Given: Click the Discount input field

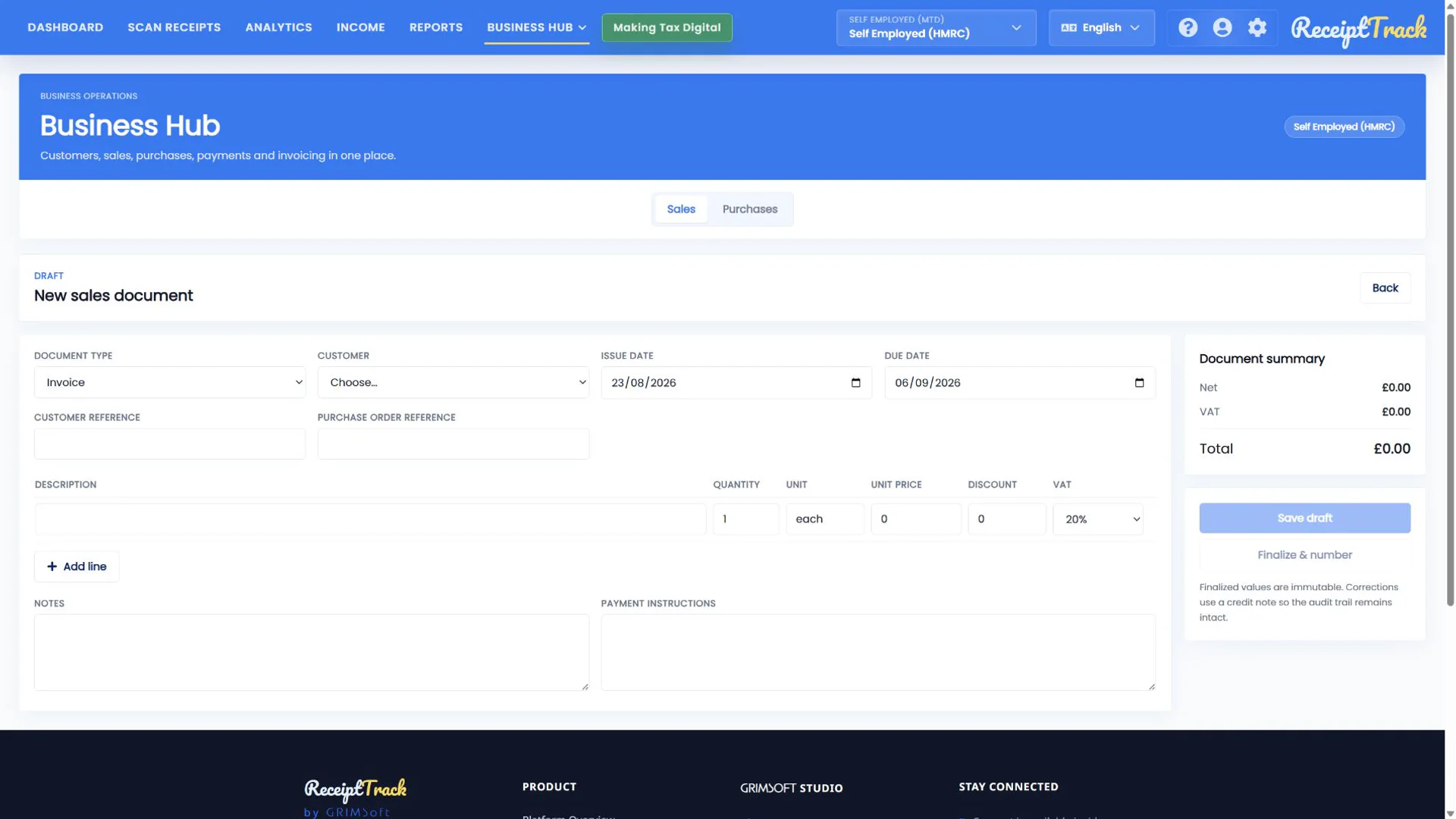Looking at the screenshot, I should (1007, 519).
